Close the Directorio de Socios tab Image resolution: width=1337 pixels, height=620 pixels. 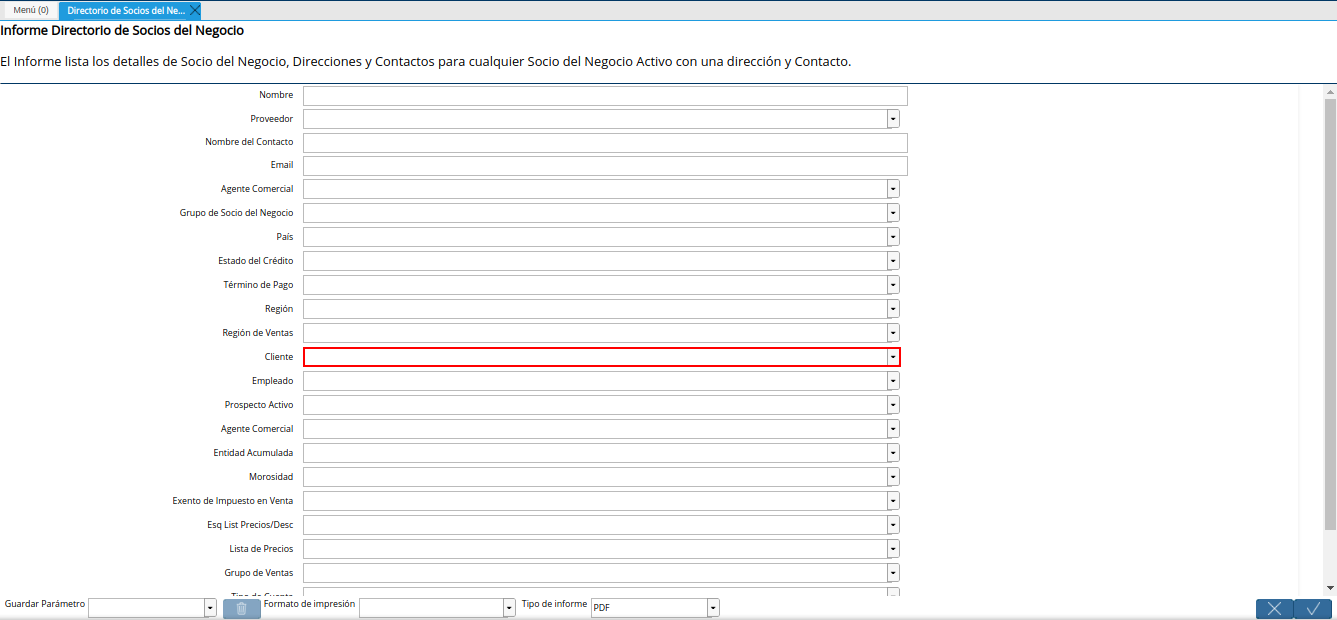point(195,10)
